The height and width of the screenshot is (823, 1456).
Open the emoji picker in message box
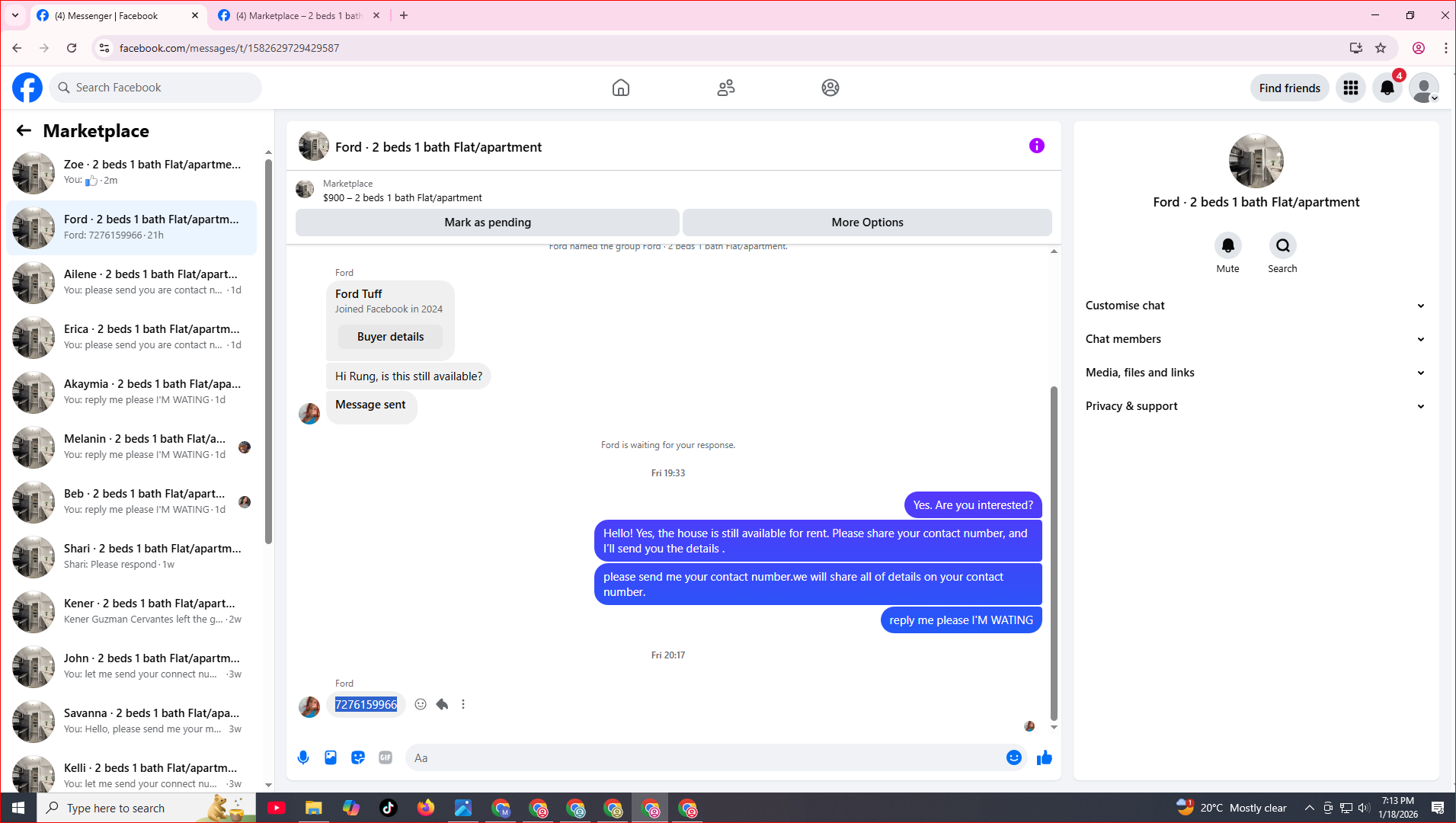pos(1014,757)
